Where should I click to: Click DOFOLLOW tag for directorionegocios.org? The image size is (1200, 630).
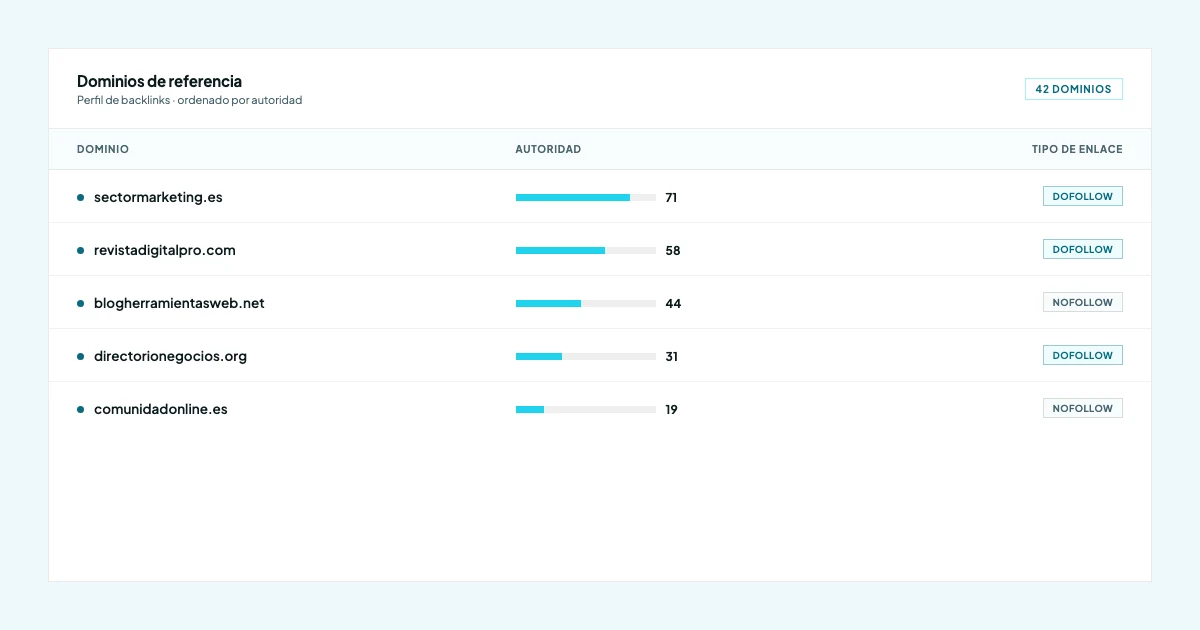tap(1082, 355)
